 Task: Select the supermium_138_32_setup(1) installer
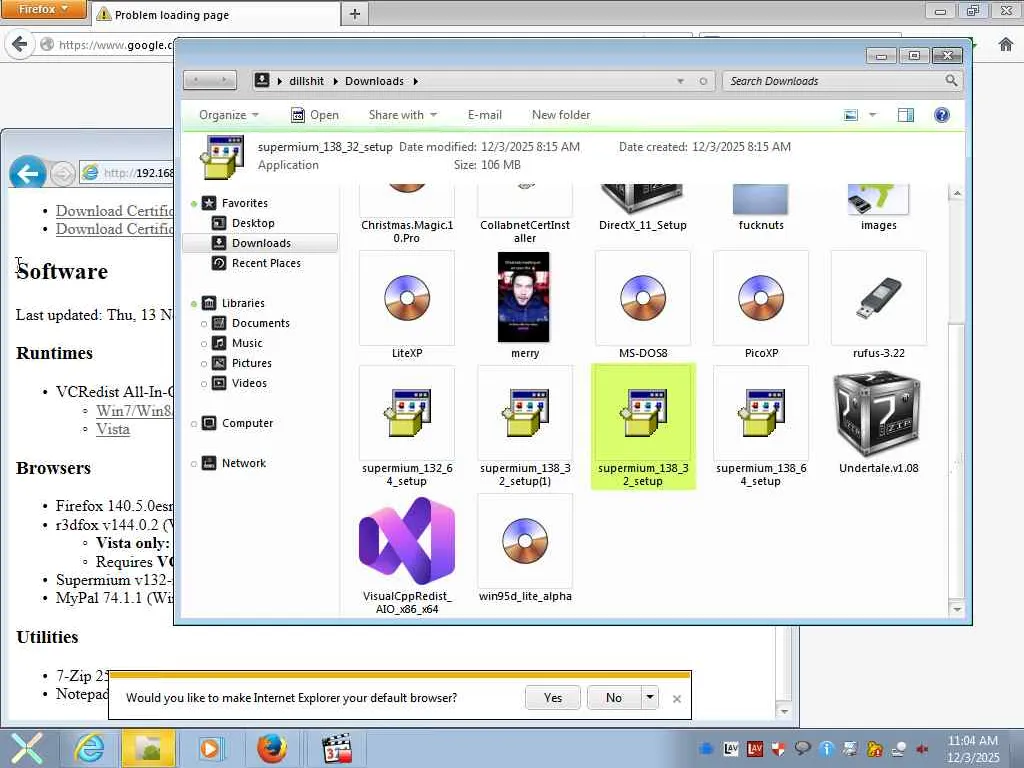[x=524, y=427]
